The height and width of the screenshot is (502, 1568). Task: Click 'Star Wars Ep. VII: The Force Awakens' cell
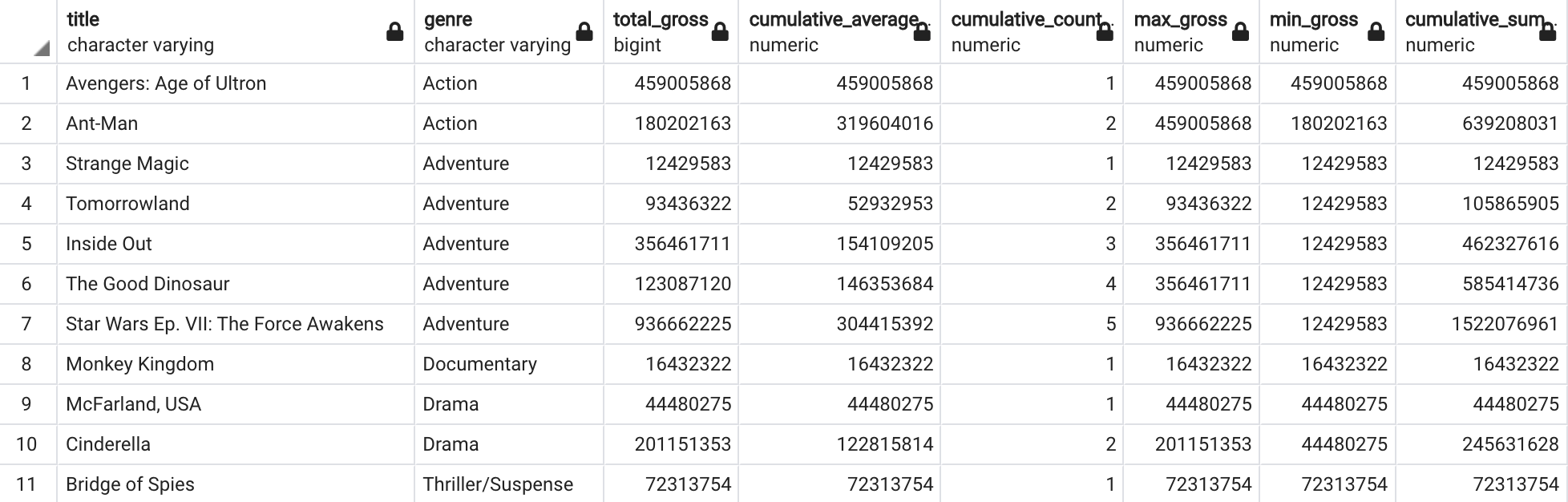(x=236, y=324)
